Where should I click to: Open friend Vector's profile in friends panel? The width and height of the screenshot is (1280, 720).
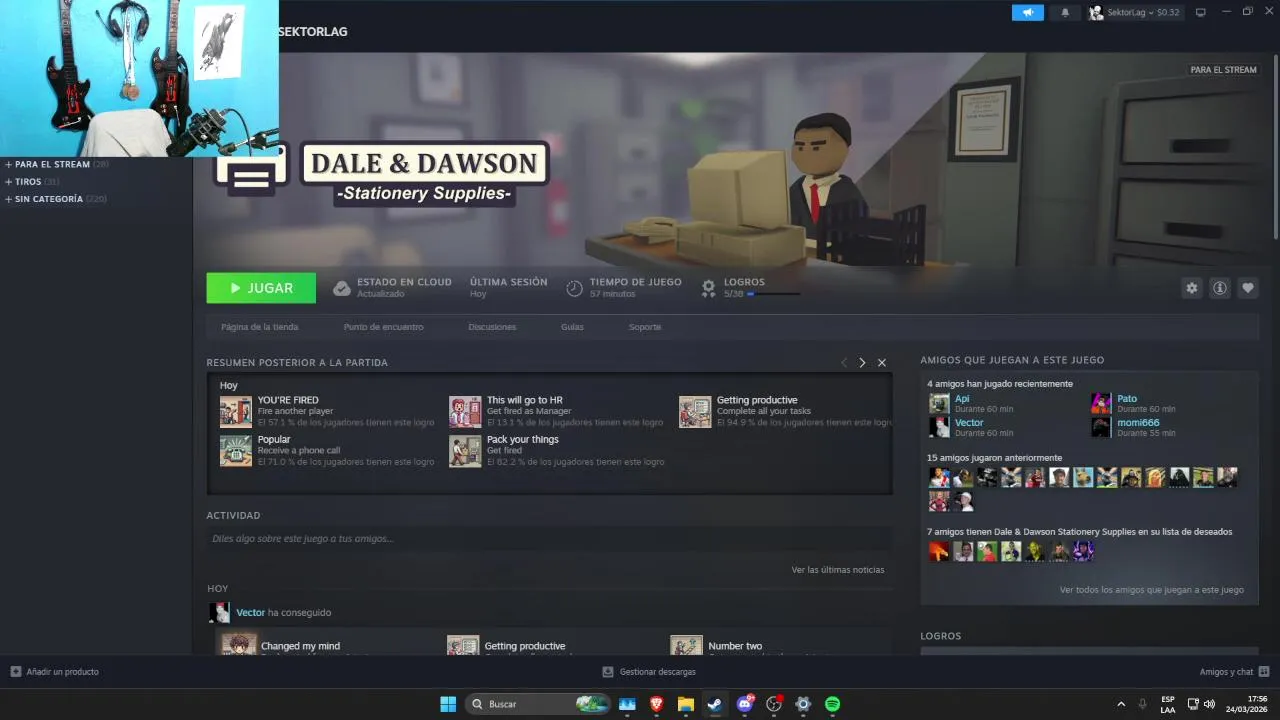969,422
